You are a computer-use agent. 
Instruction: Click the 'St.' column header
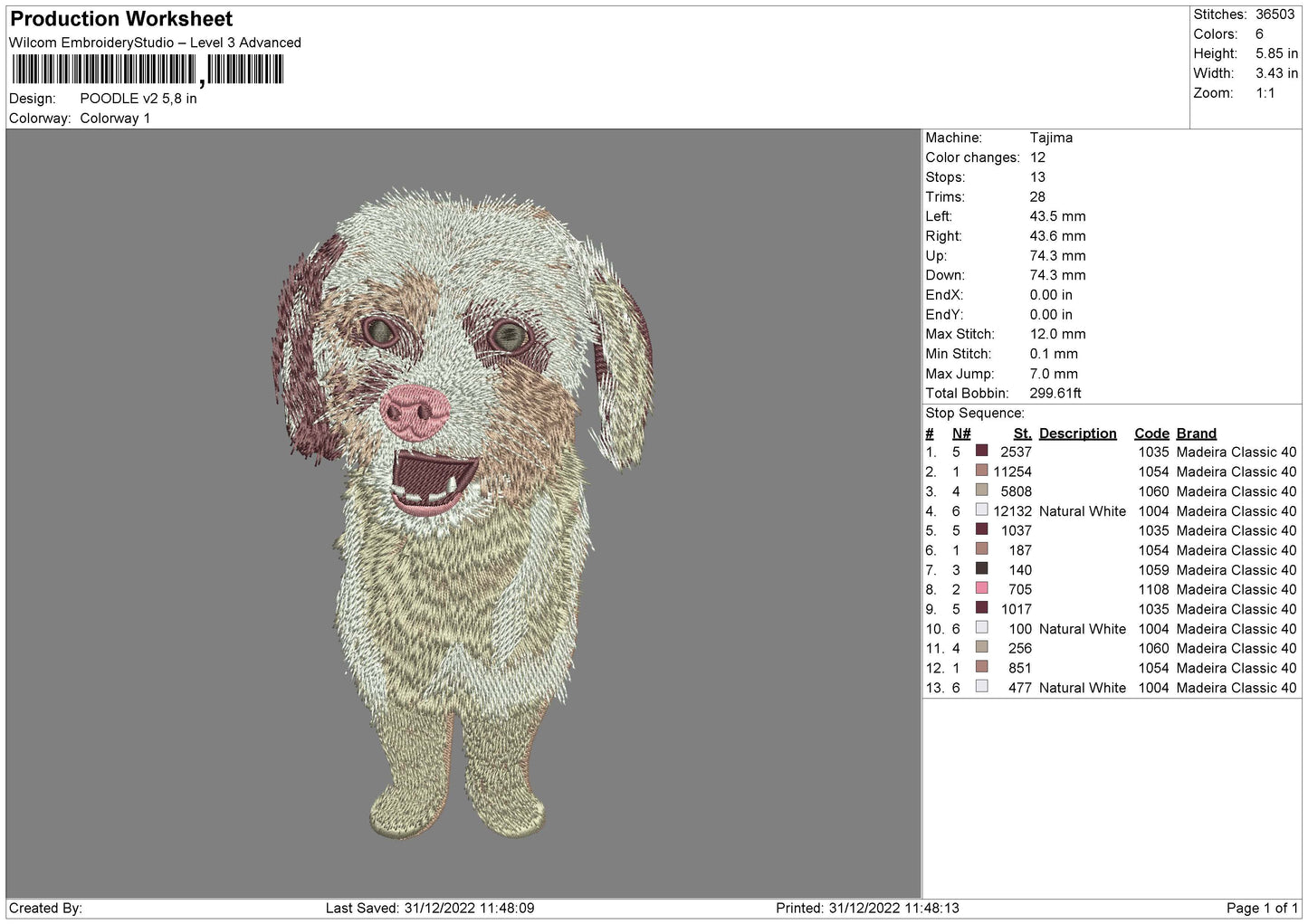tap(1022, 433)
